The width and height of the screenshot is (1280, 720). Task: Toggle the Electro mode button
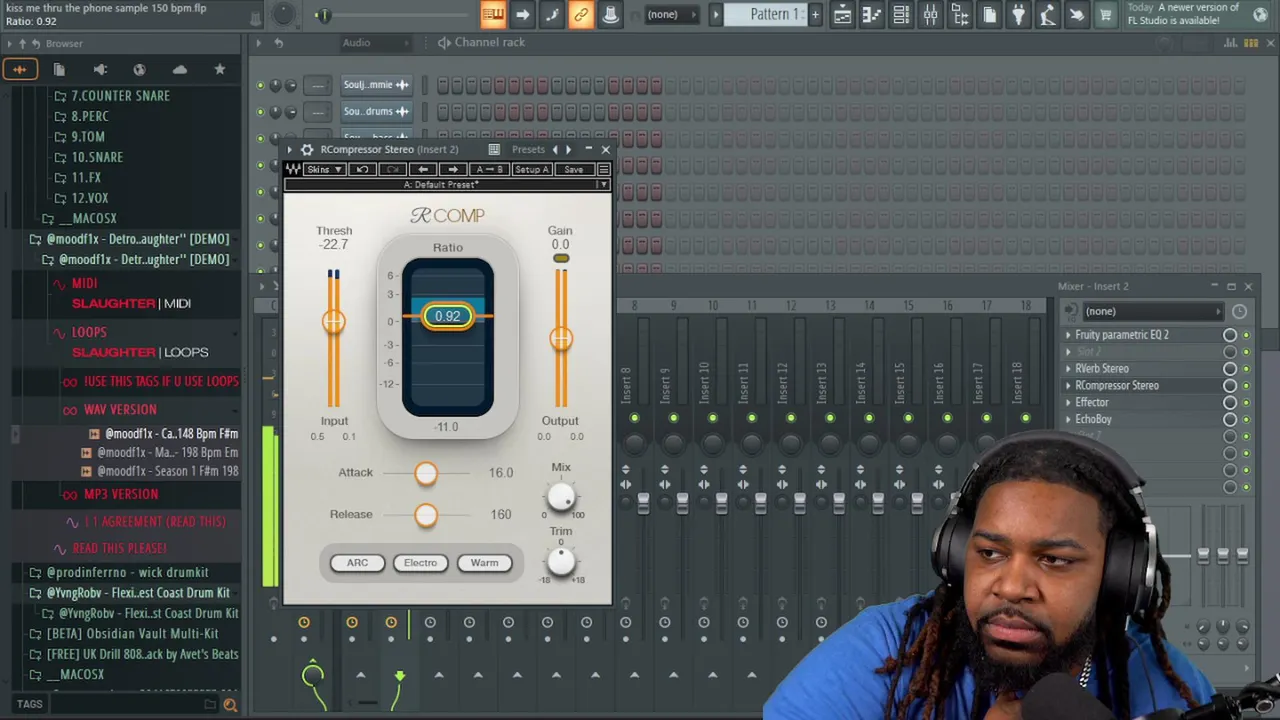(x=420, y=563)
